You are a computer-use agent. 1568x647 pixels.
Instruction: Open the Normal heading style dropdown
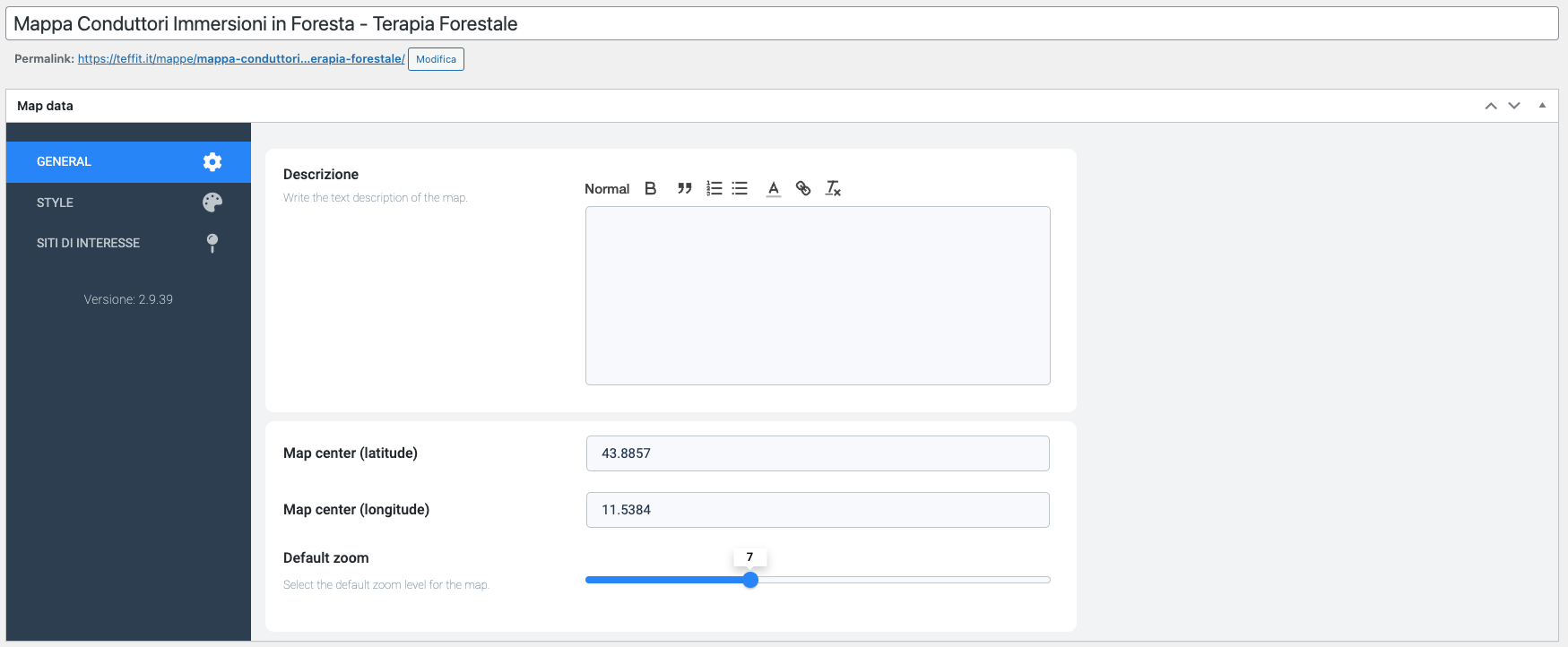tap(607, 189)
